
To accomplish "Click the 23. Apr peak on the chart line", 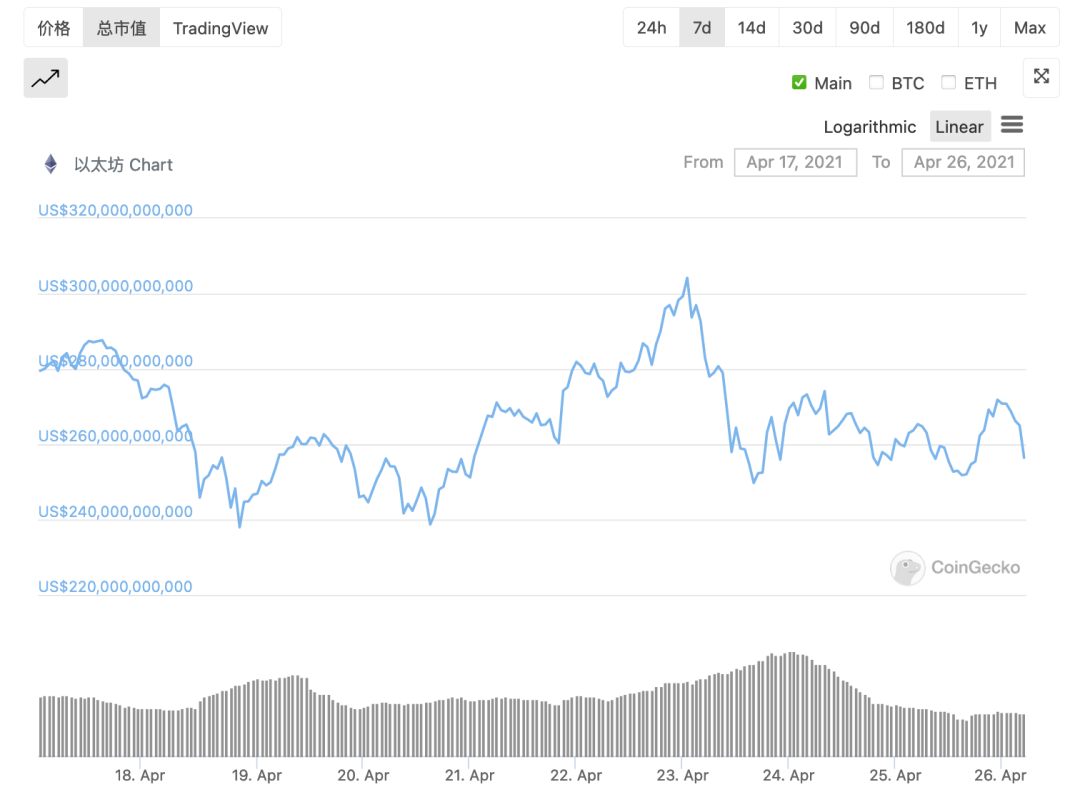I will pyautogui.click(x=687, y=279).
